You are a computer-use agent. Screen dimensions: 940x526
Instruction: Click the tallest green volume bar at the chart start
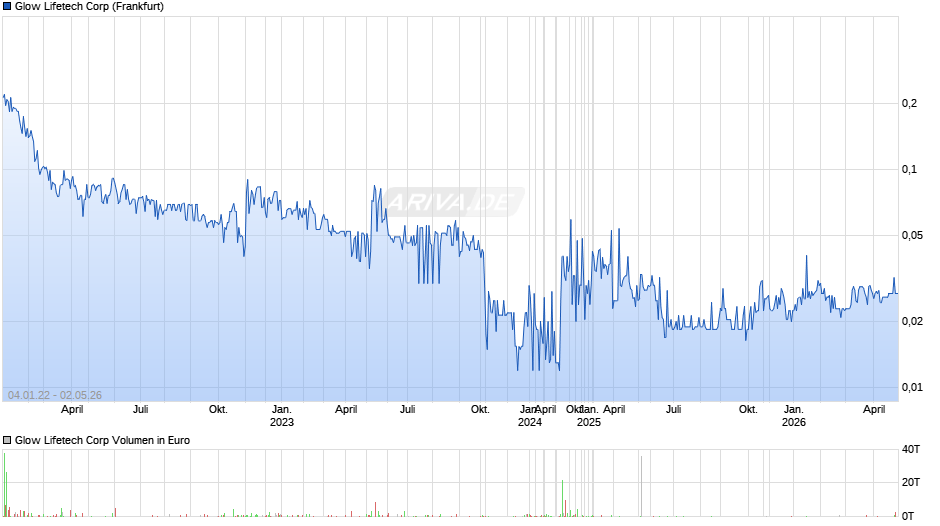(4, 485)
